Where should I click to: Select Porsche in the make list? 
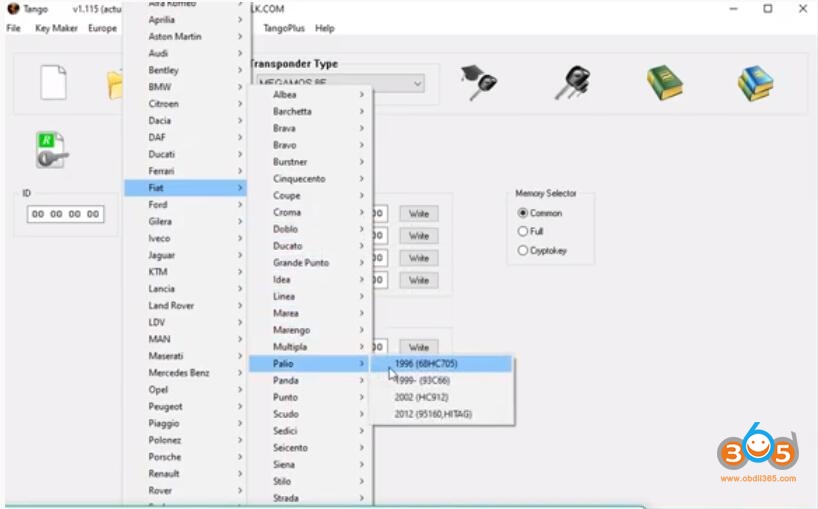185,456
